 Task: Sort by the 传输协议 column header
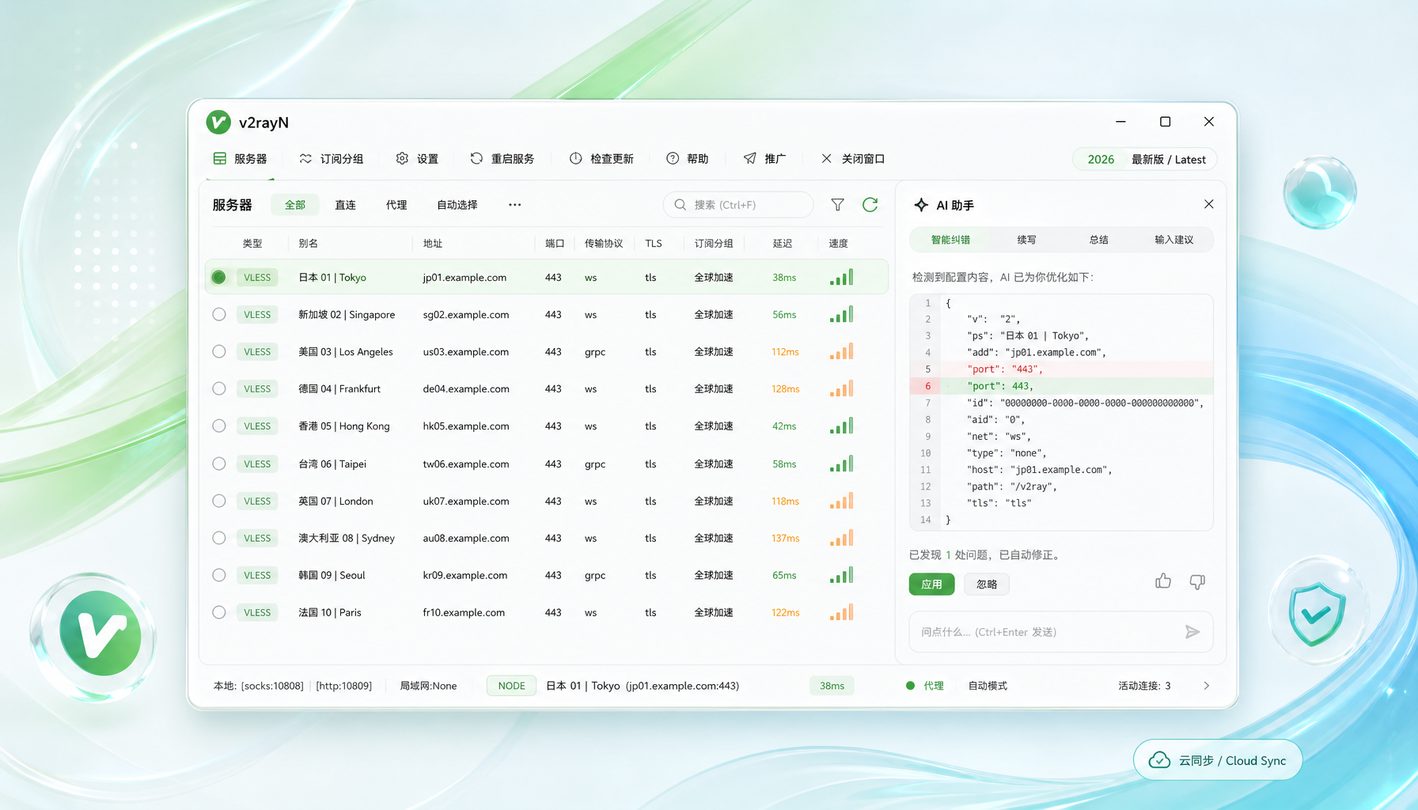click(x=604, y=243)
